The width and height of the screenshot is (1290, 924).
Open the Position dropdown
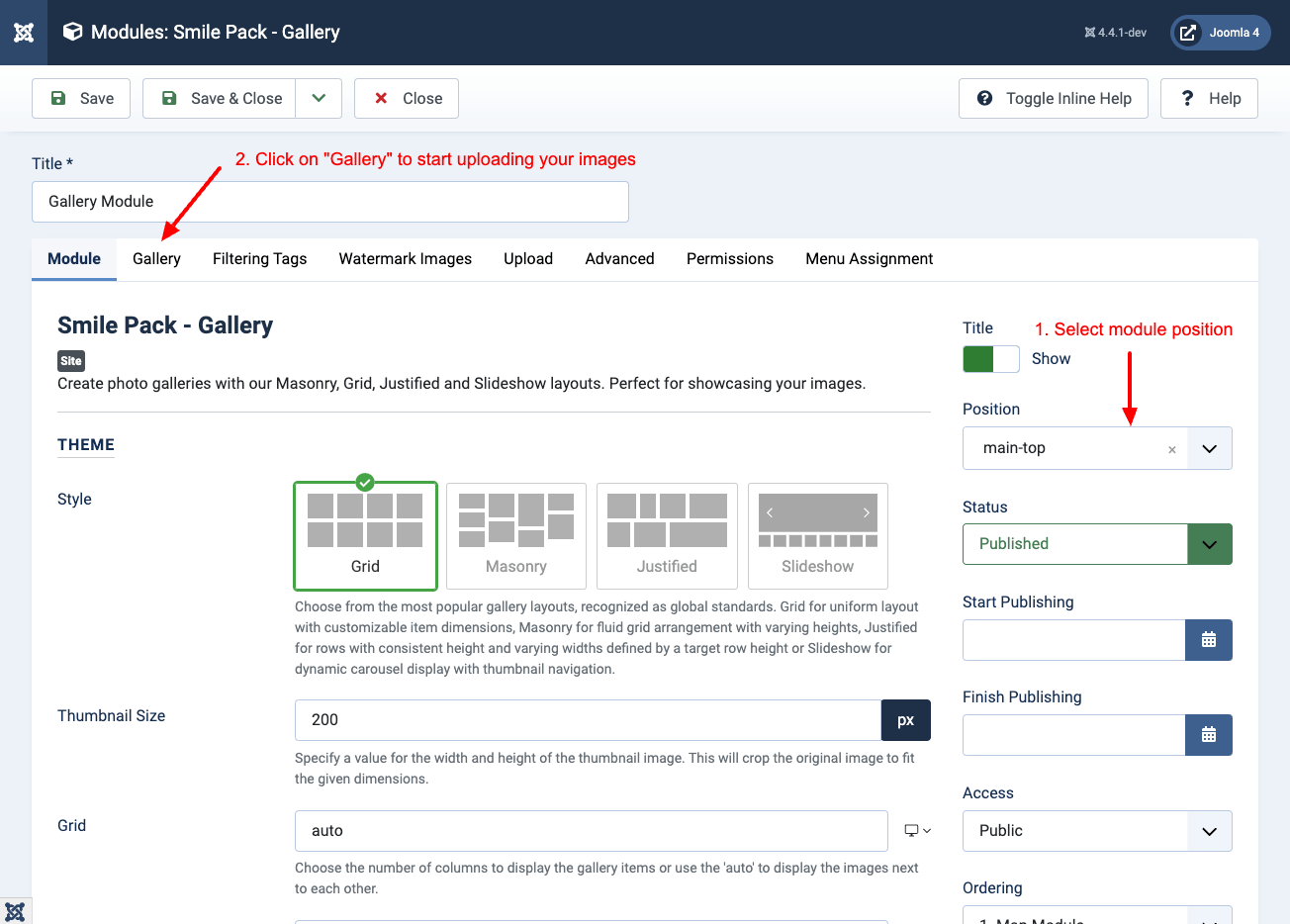1209,448
